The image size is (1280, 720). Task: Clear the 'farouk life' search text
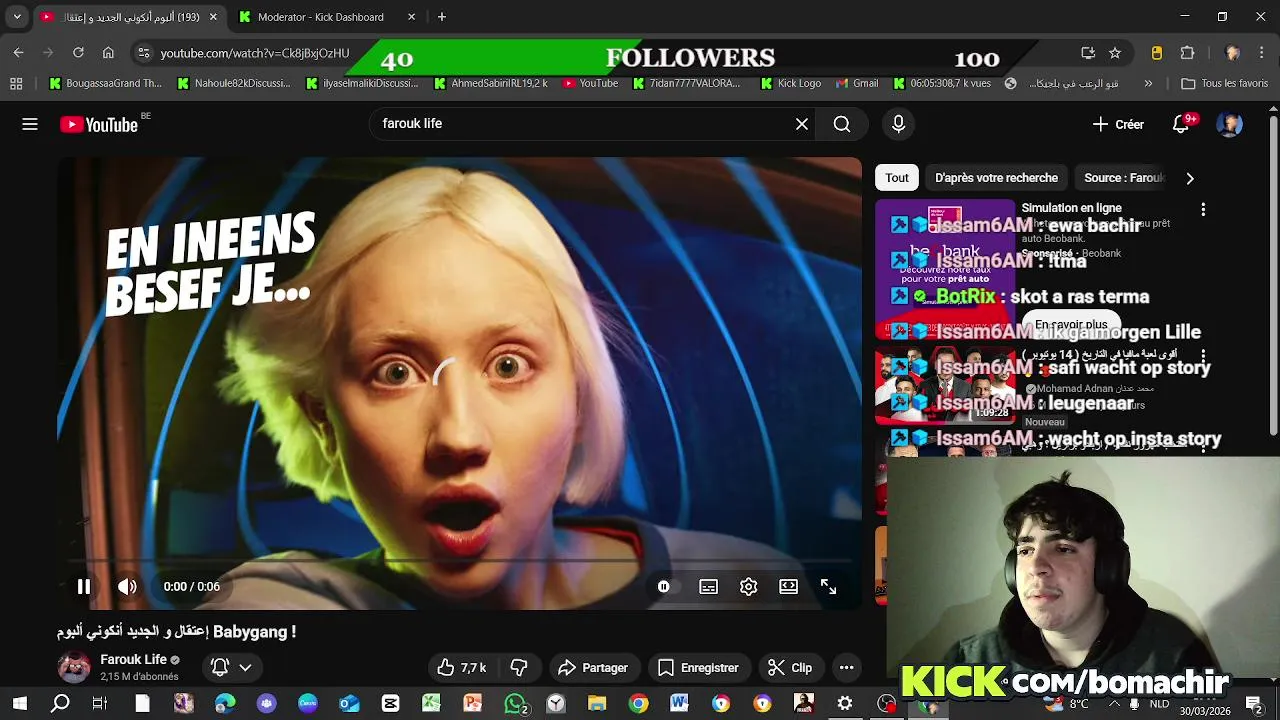coord(801,124)
